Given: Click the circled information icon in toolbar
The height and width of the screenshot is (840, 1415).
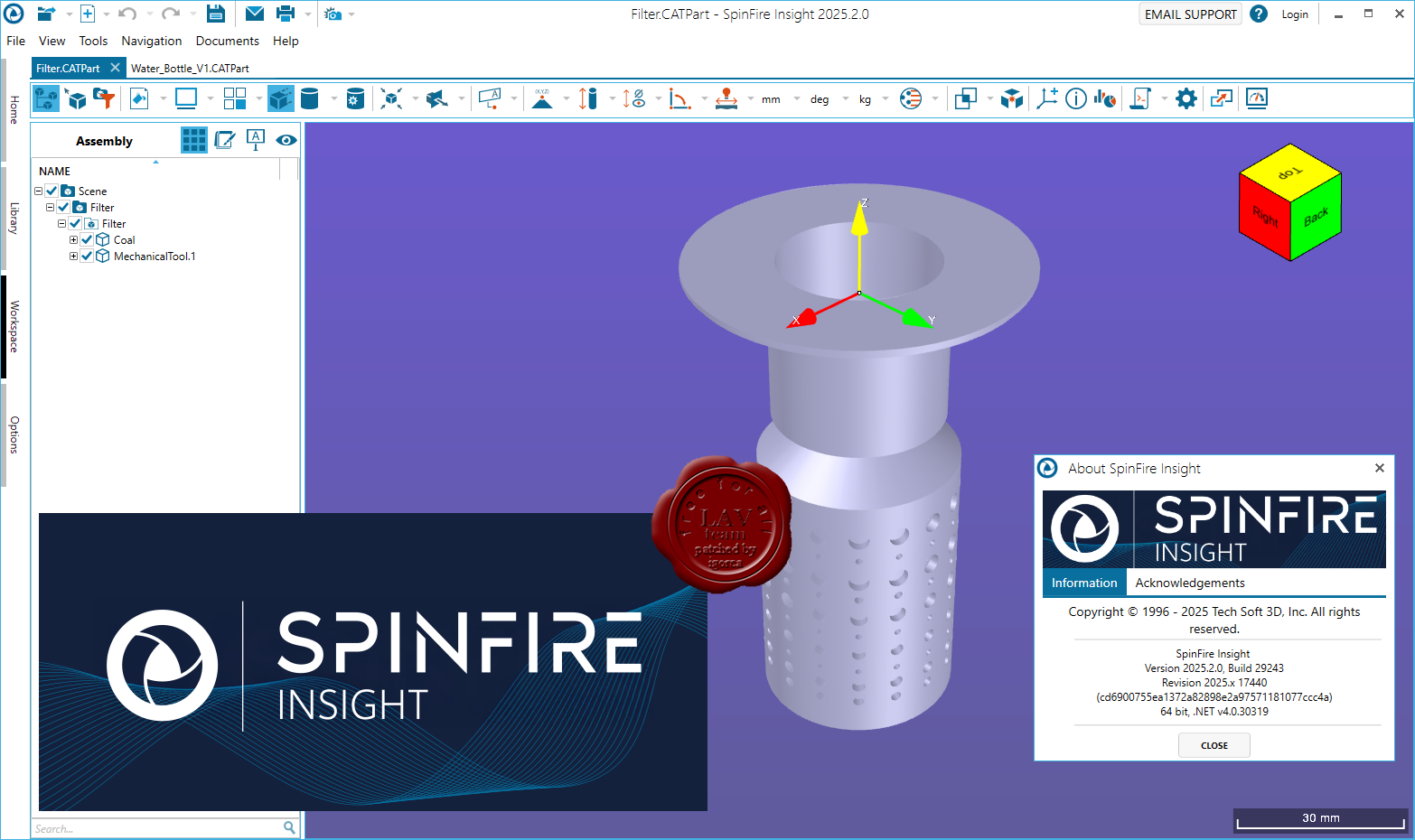Looking at the screenshot, I should 1076,98.
